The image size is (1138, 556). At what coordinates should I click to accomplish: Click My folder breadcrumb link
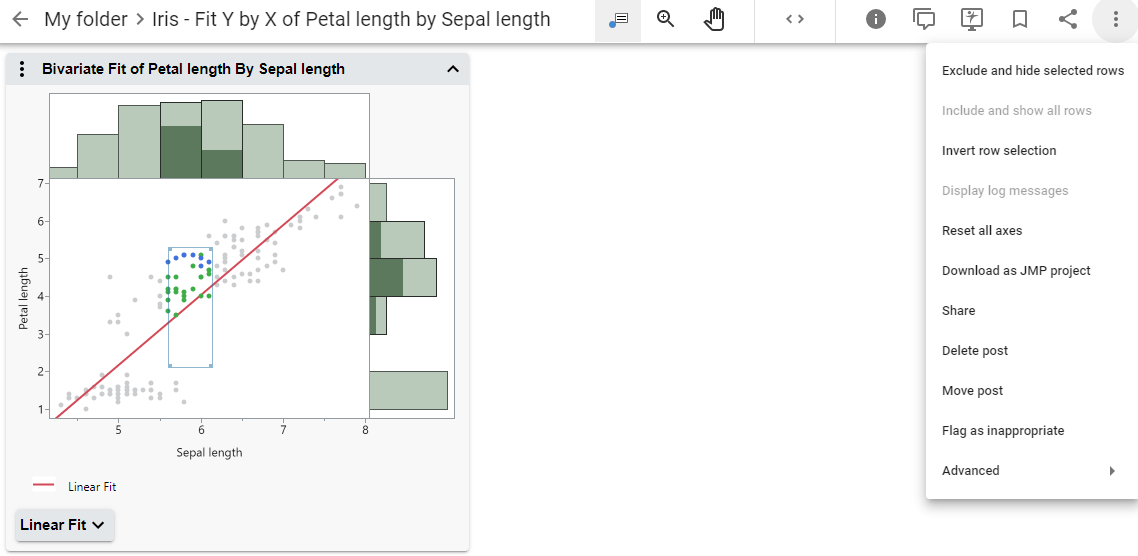[86, 19]
